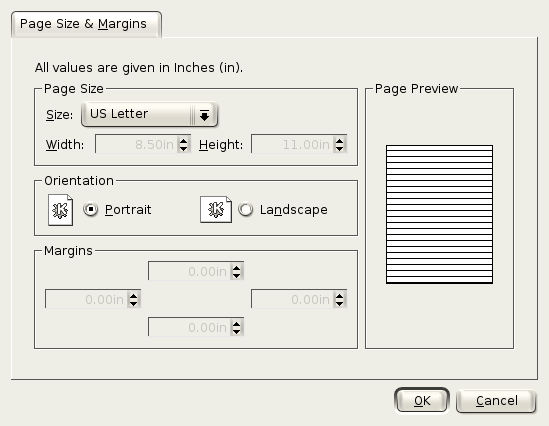Decrease page Width with down arrow
549x426 pixels.
tap(183, 148)
